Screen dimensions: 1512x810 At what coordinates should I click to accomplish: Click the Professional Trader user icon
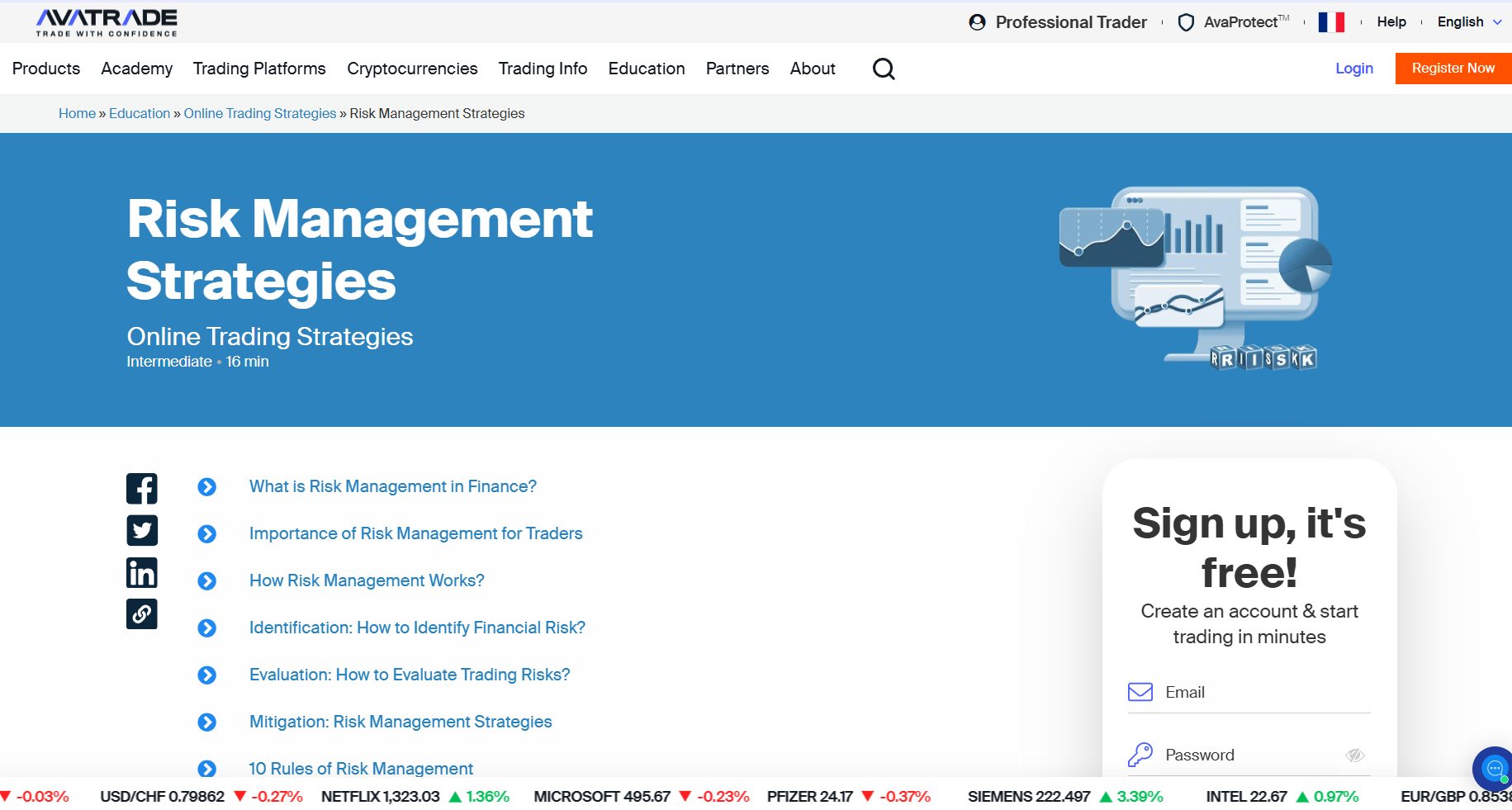click(x=978, y=22)
